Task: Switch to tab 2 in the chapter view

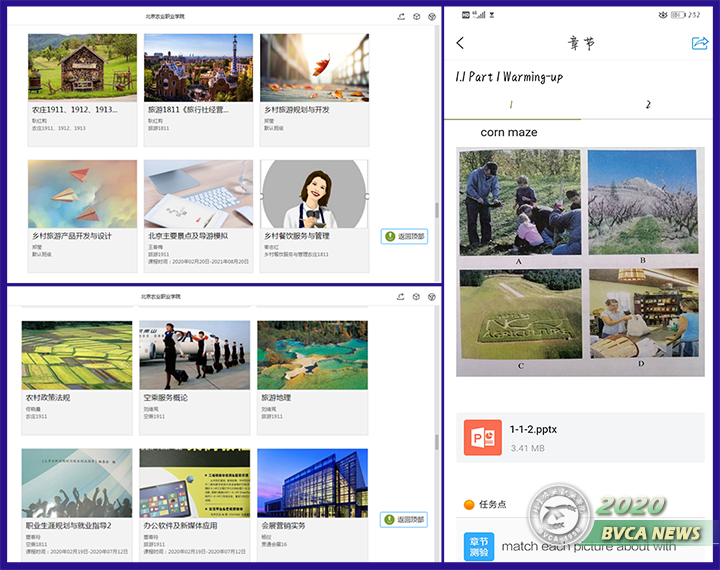Action: coord(648,105)
